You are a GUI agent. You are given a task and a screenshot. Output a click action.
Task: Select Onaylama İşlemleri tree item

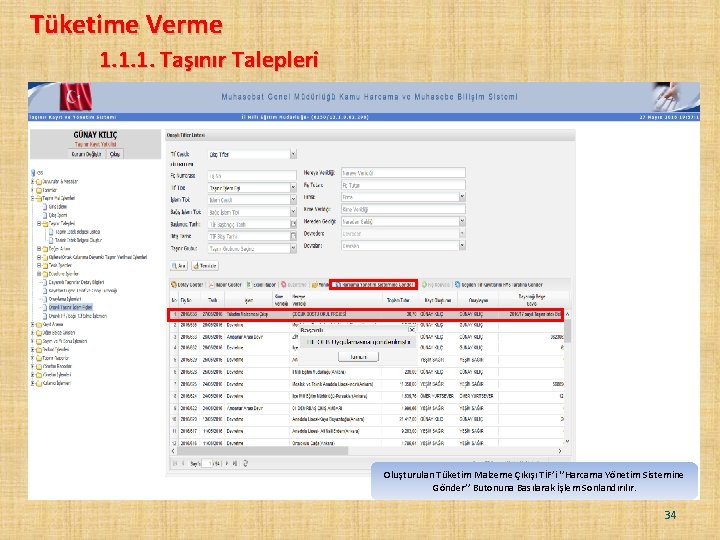coord(65,299)
